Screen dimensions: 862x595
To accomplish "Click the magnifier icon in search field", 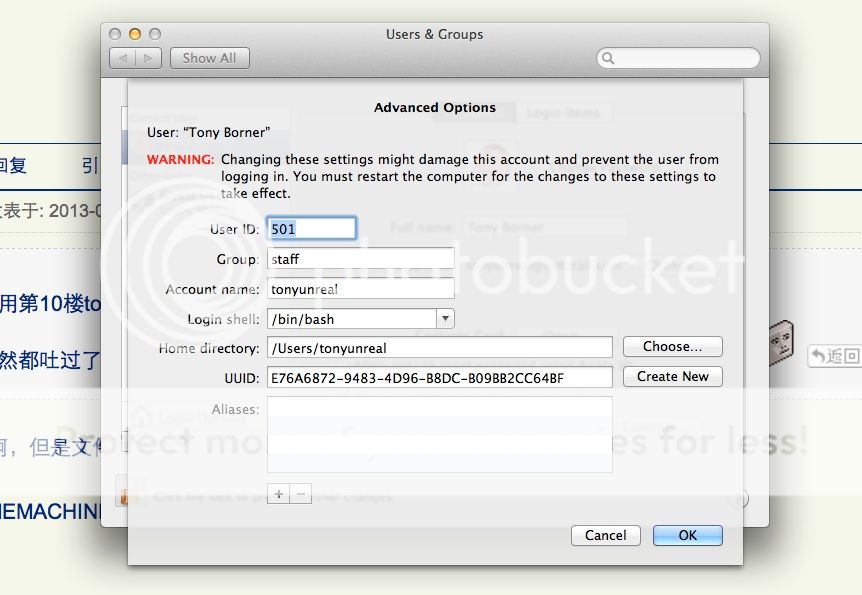I will pyautogui.click(x=608, y=58).
